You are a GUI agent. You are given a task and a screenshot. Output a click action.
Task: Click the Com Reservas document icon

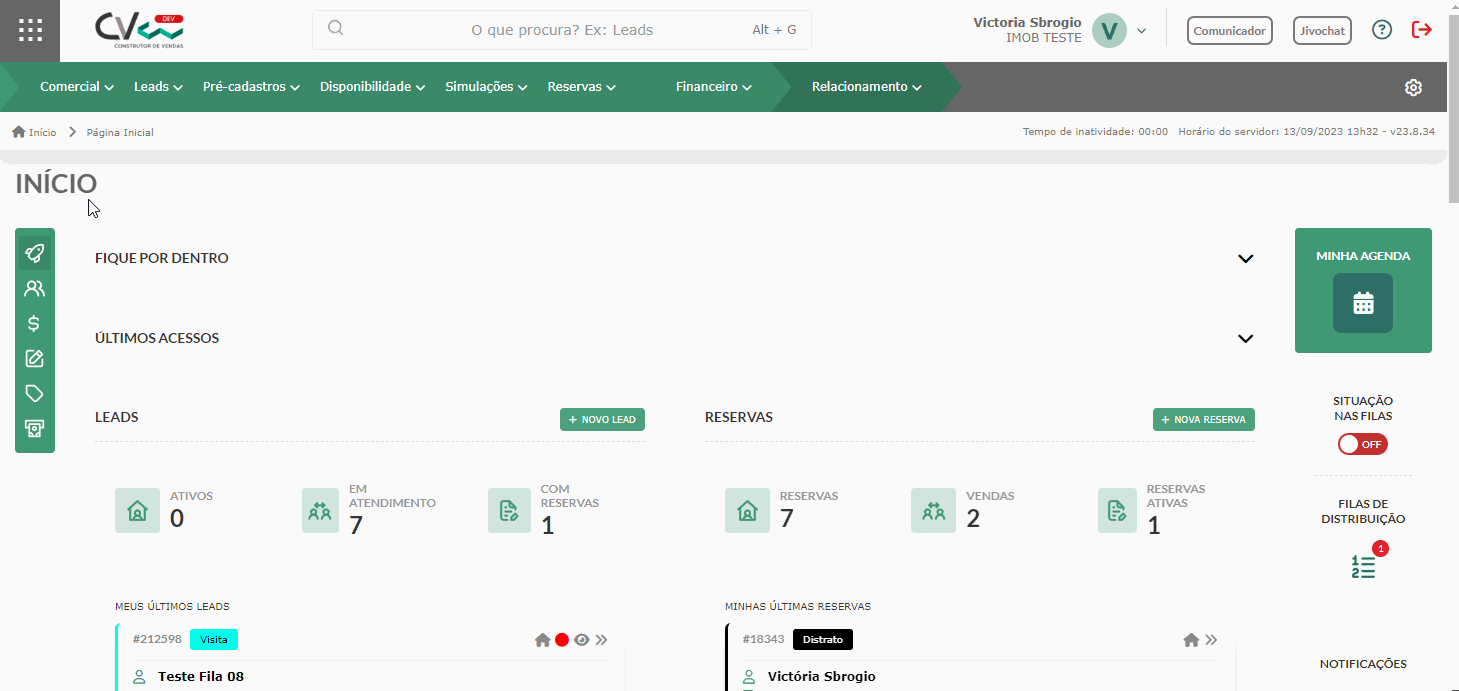click(x=509, y=510)
